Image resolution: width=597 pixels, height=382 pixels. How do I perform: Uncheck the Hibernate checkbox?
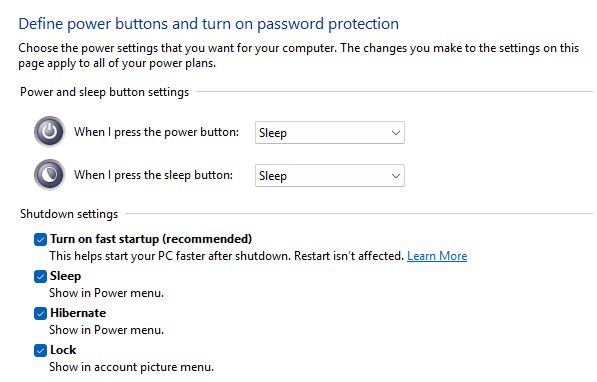click(40, 313)
